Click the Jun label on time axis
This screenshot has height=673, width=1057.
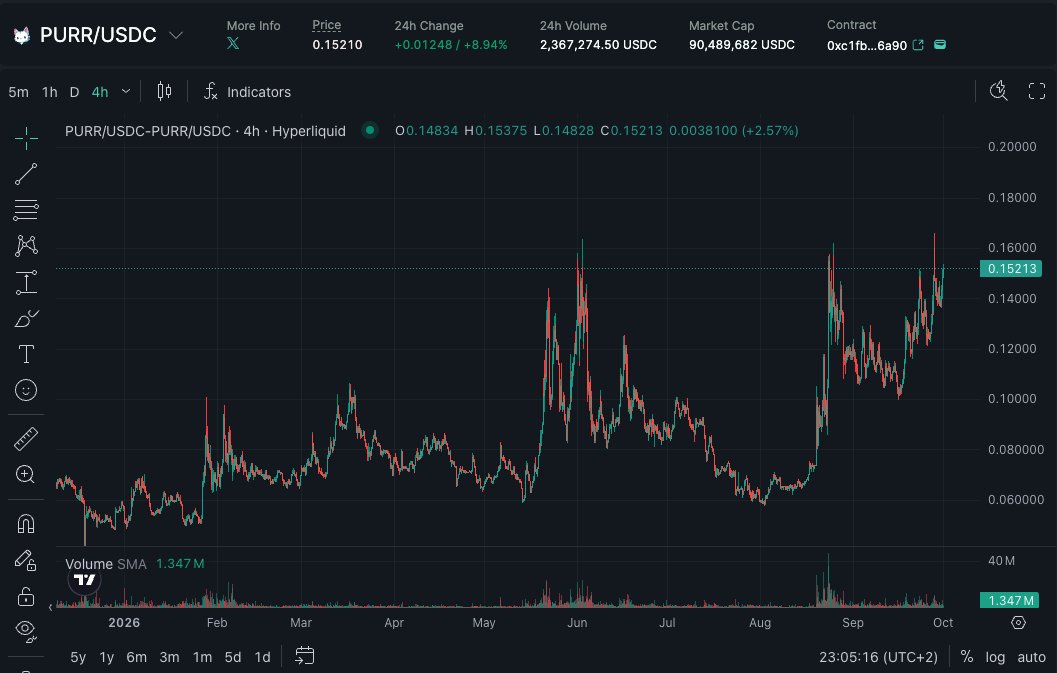tap(577, 622)
